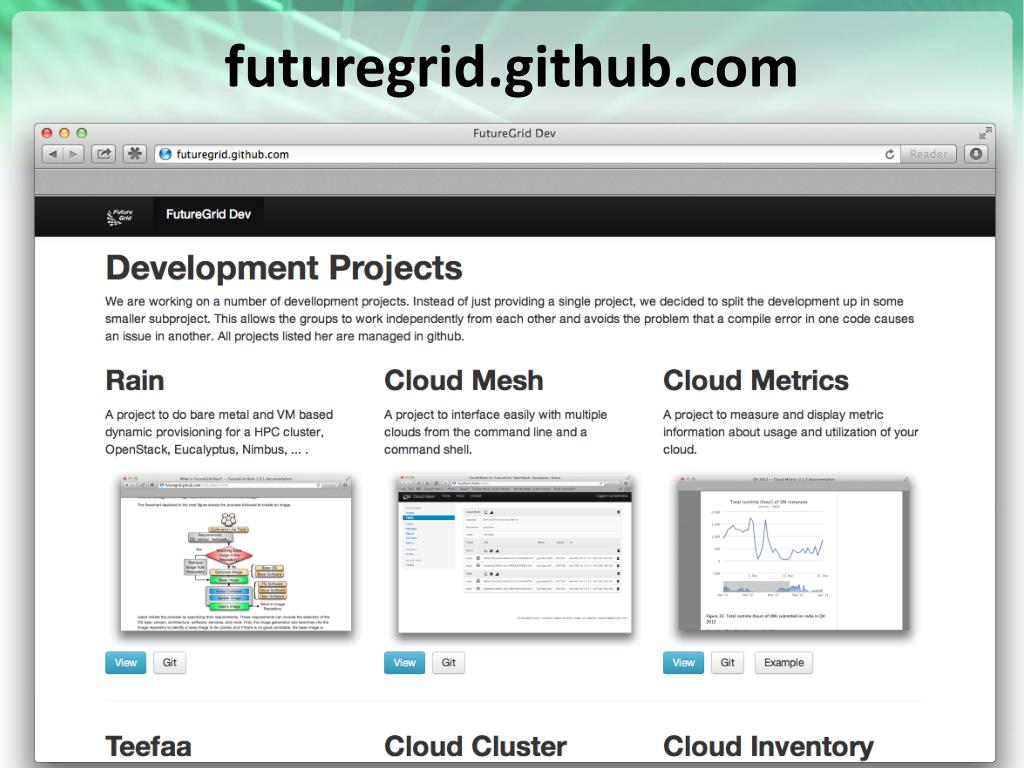This screenshot has width=1024, height=768.
Task: Click the extension asterisk icon in toolbar
Action: click(135, 154)
